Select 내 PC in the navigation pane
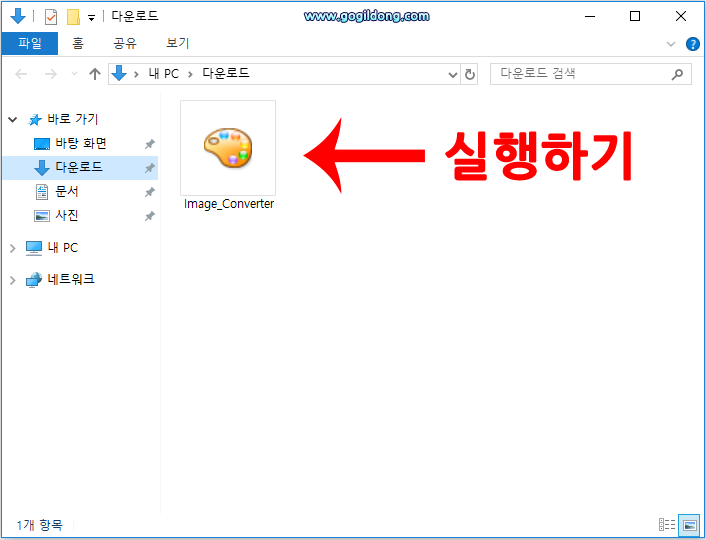The image size is (706, 540). click(x=63, y=248)
